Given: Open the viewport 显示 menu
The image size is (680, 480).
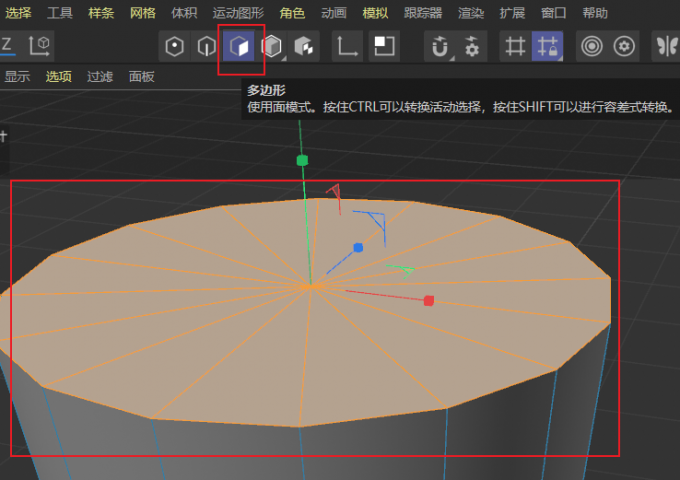Looking at the screenshot, I should tap(17, 77).
